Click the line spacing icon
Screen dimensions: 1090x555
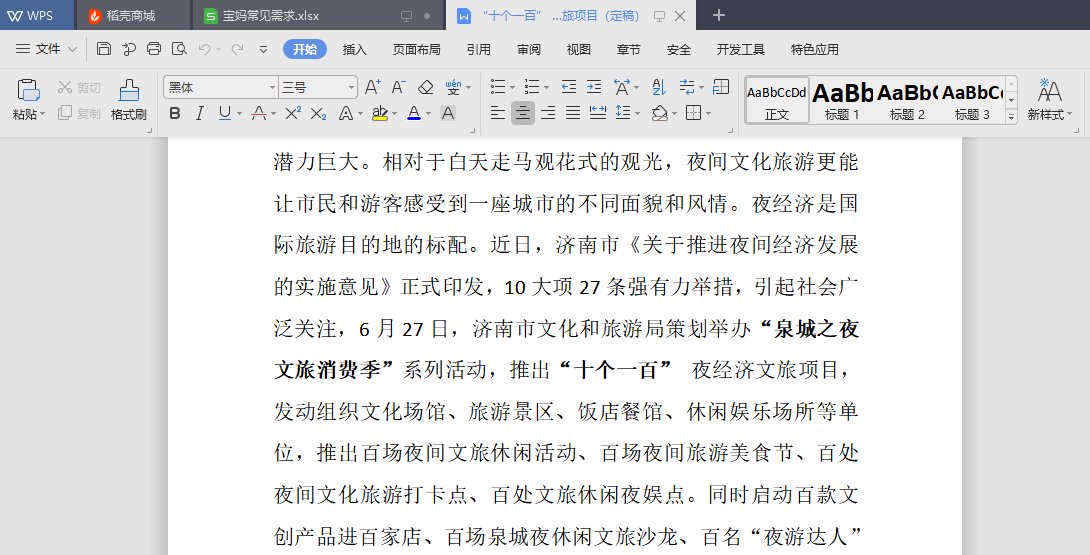(x=623, y=113)
